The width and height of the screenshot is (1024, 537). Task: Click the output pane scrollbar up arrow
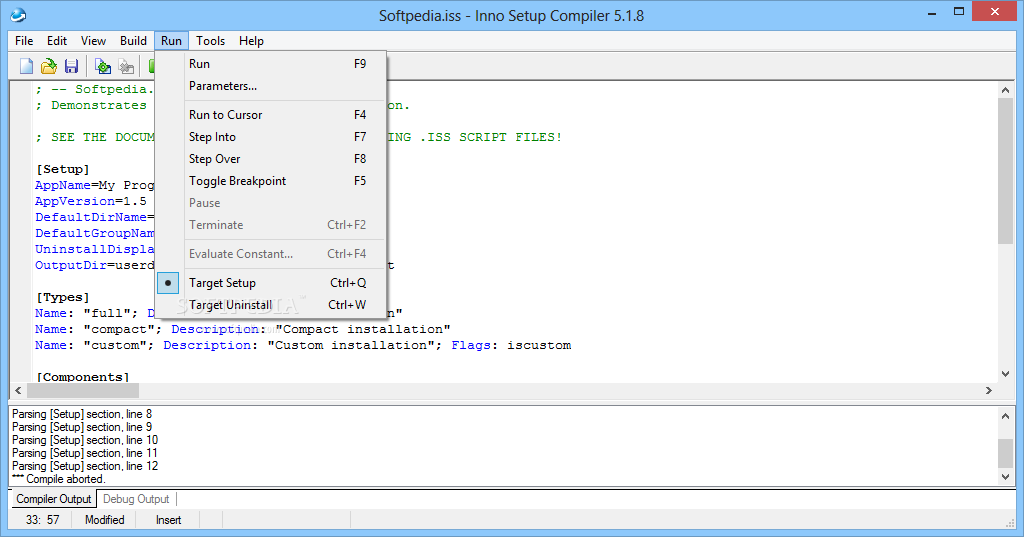pos(1005,416)
